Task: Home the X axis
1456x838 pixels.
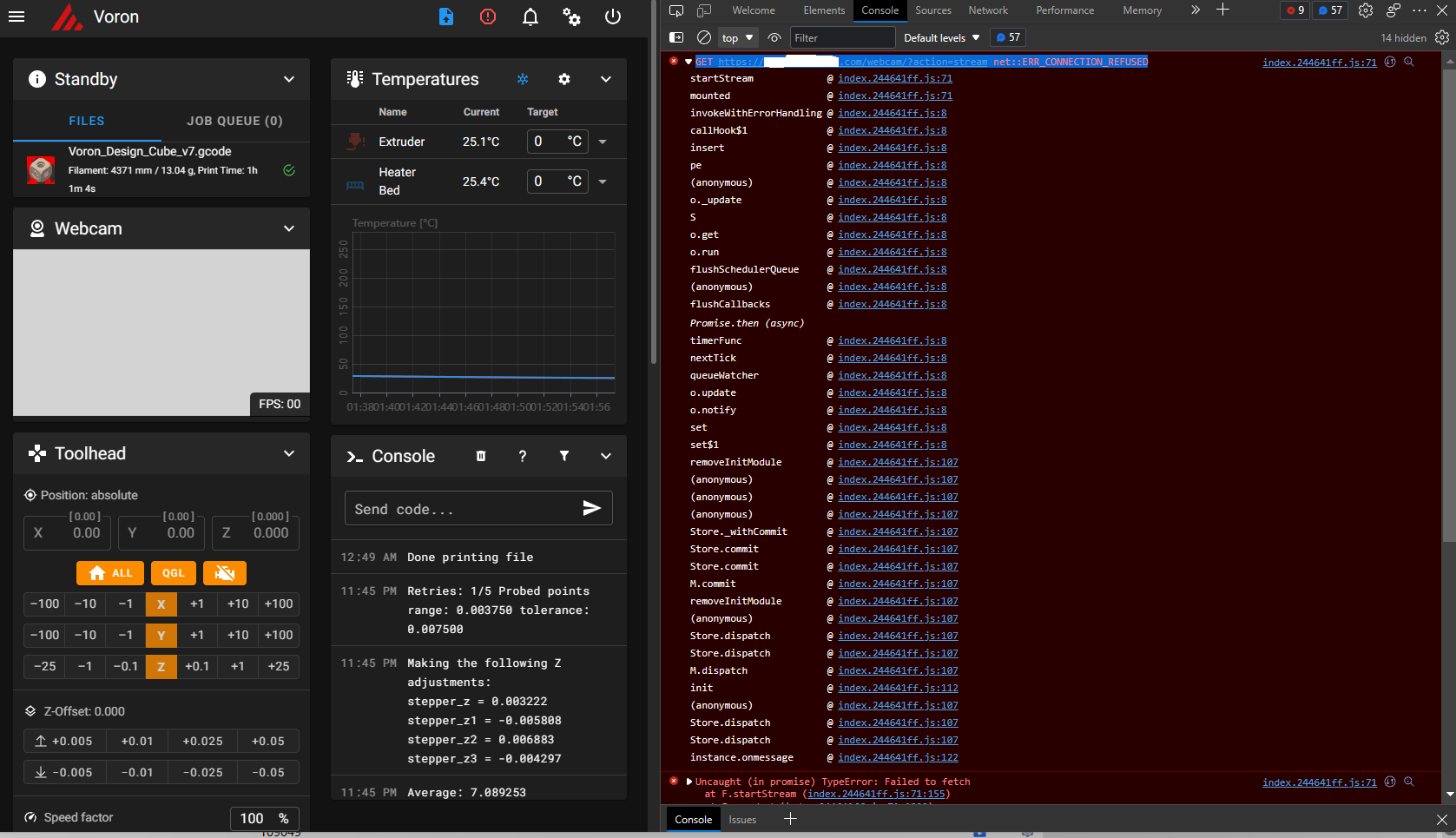Action: point(161,604)
